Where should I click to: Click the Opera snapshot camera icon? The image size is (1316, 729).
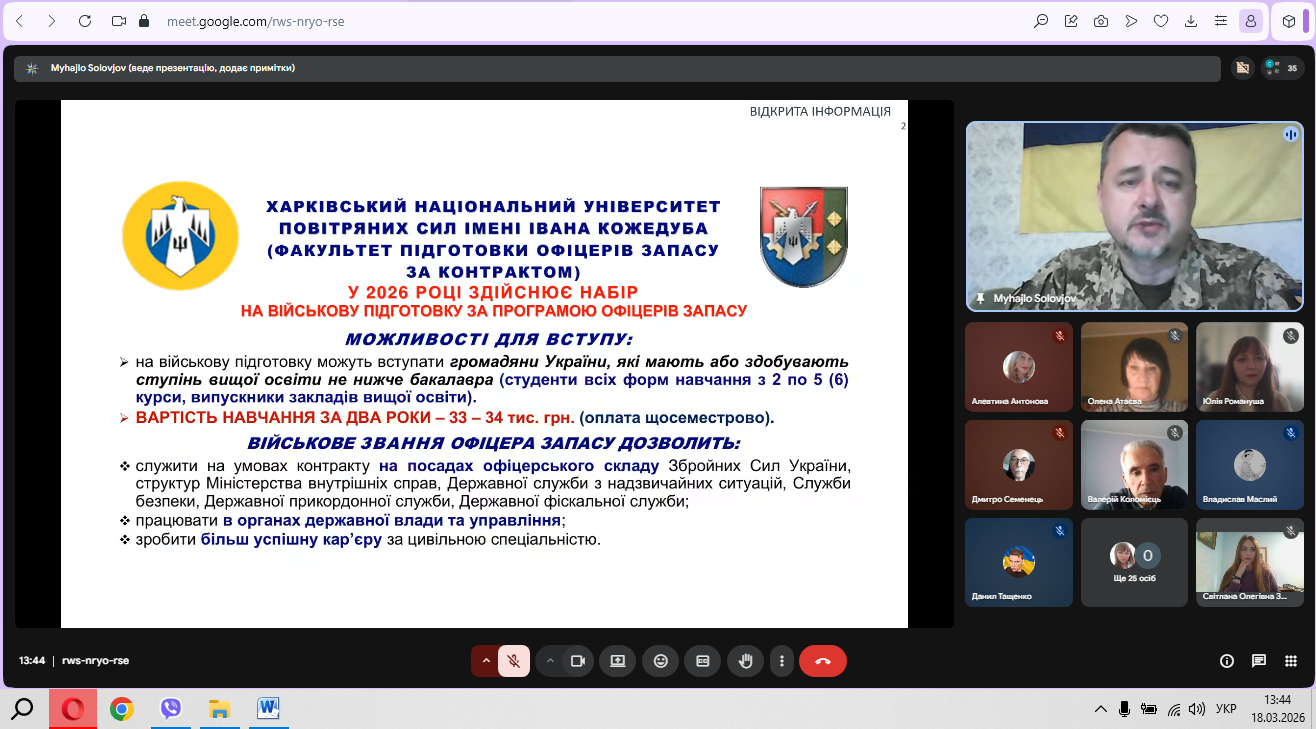(x=1101, y=21)
